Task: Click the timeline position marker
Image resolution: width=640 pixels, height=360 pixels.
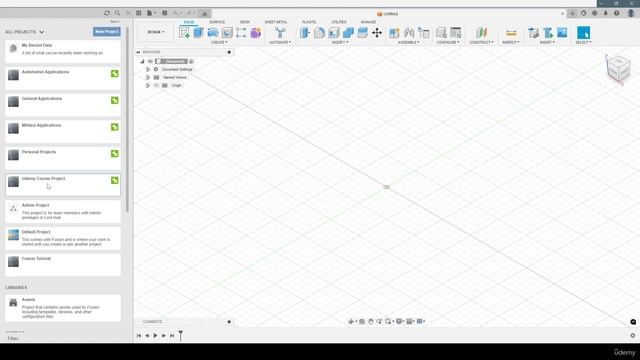Action: click(180, 336)
